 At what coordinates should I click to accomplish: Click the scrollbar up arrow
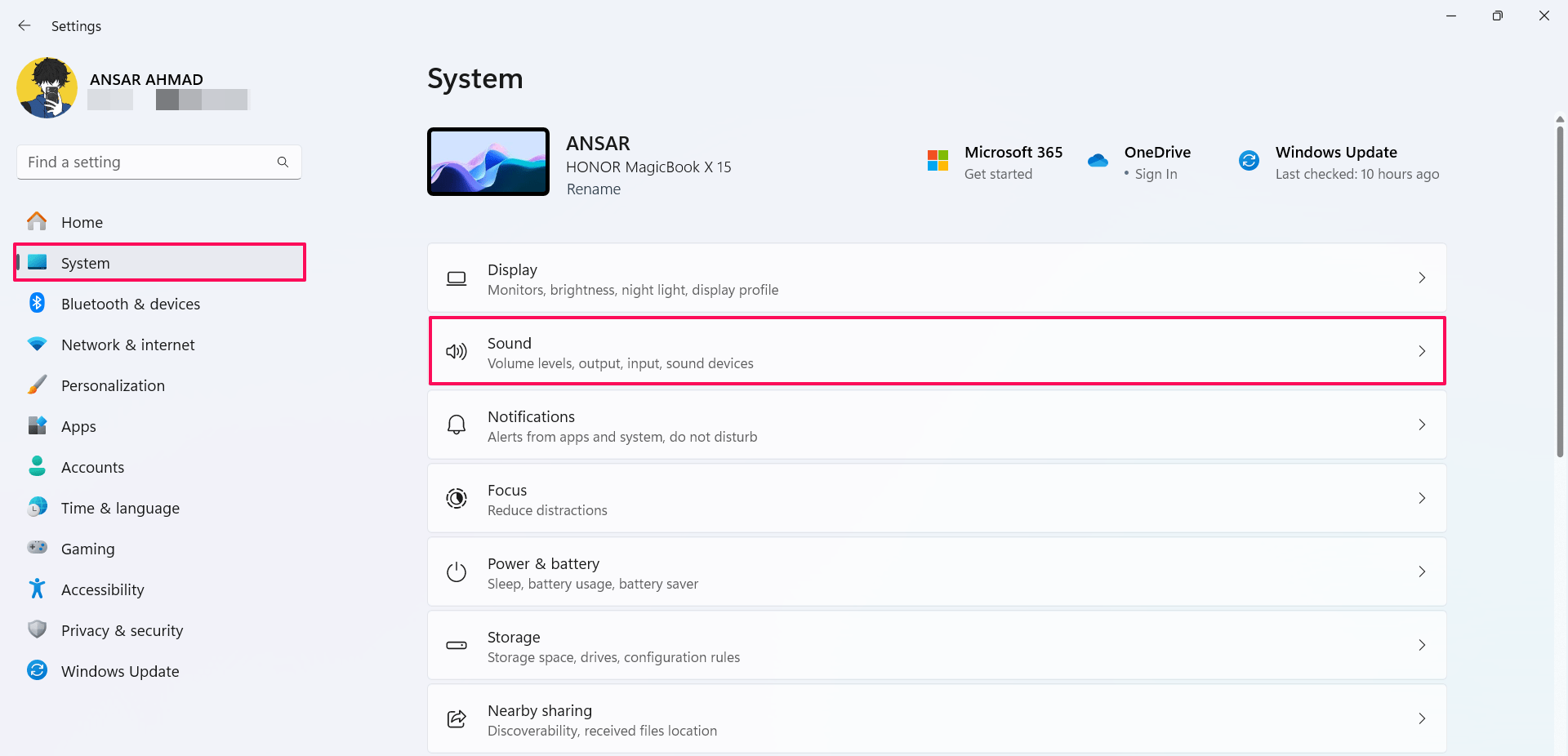point(1560,119)
